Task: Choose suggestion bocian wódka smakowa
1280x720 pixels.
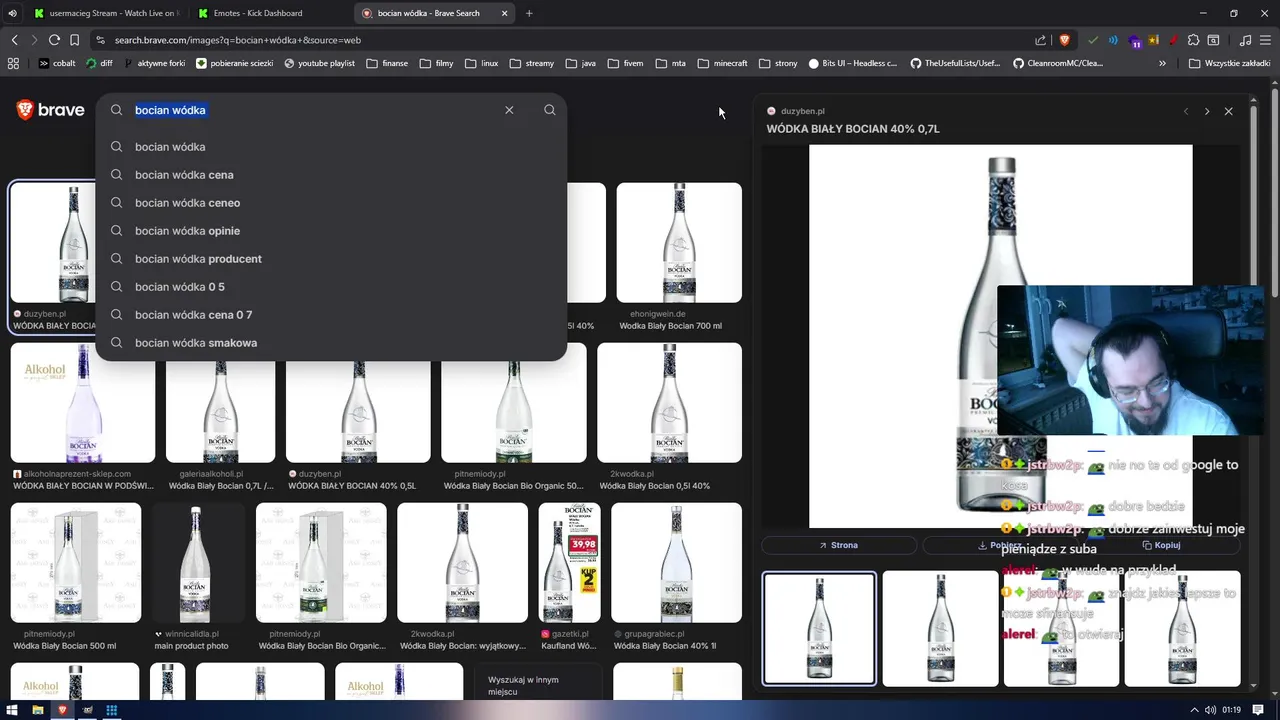Action: (331, 343)
